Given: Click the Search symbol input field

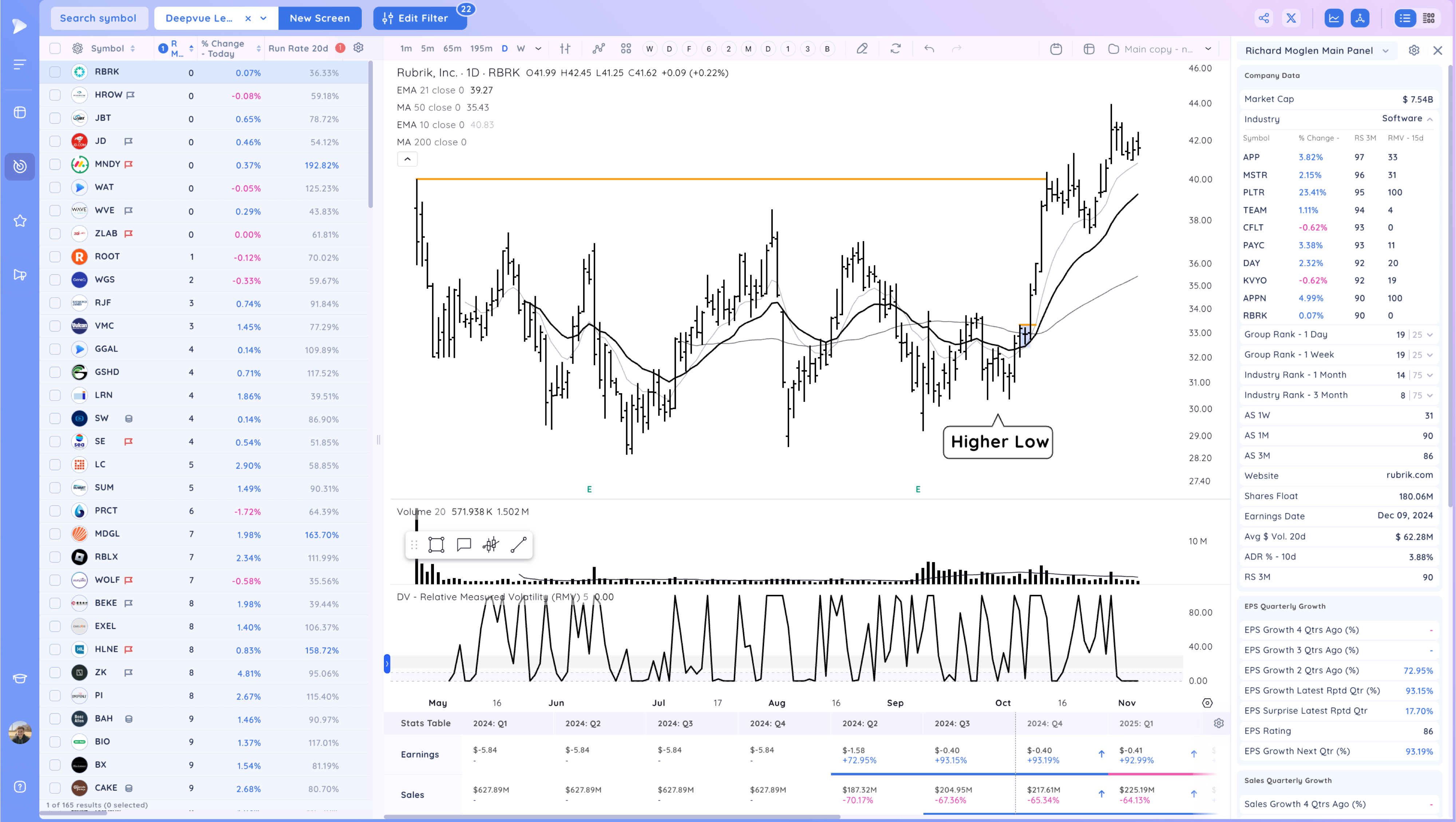Looking at the screenshot, I should (x=99, y=18).
